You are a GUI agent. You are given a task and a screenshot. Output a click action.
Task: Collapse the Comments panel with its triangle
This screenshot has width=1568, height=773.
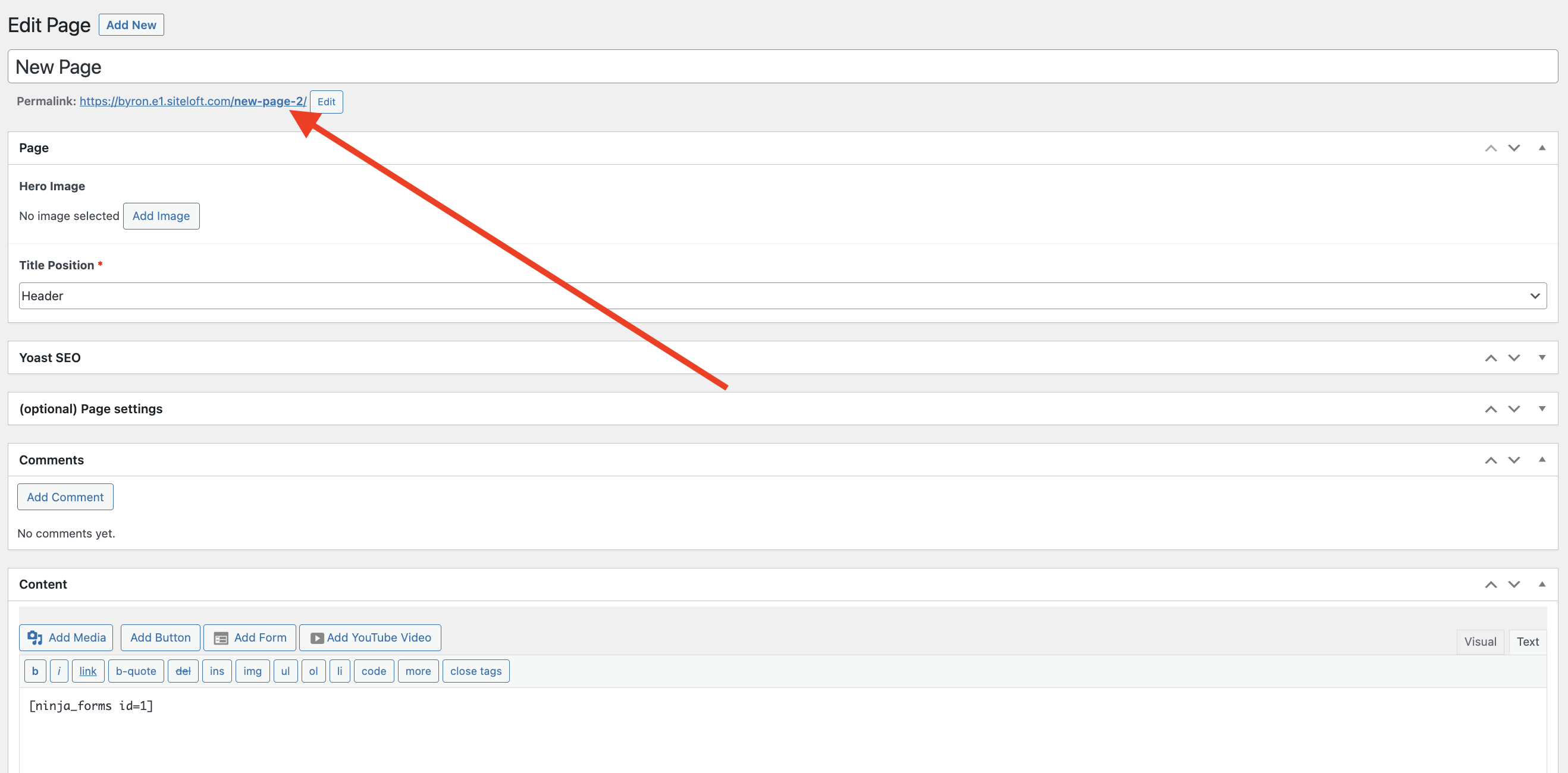[1542, 460]
